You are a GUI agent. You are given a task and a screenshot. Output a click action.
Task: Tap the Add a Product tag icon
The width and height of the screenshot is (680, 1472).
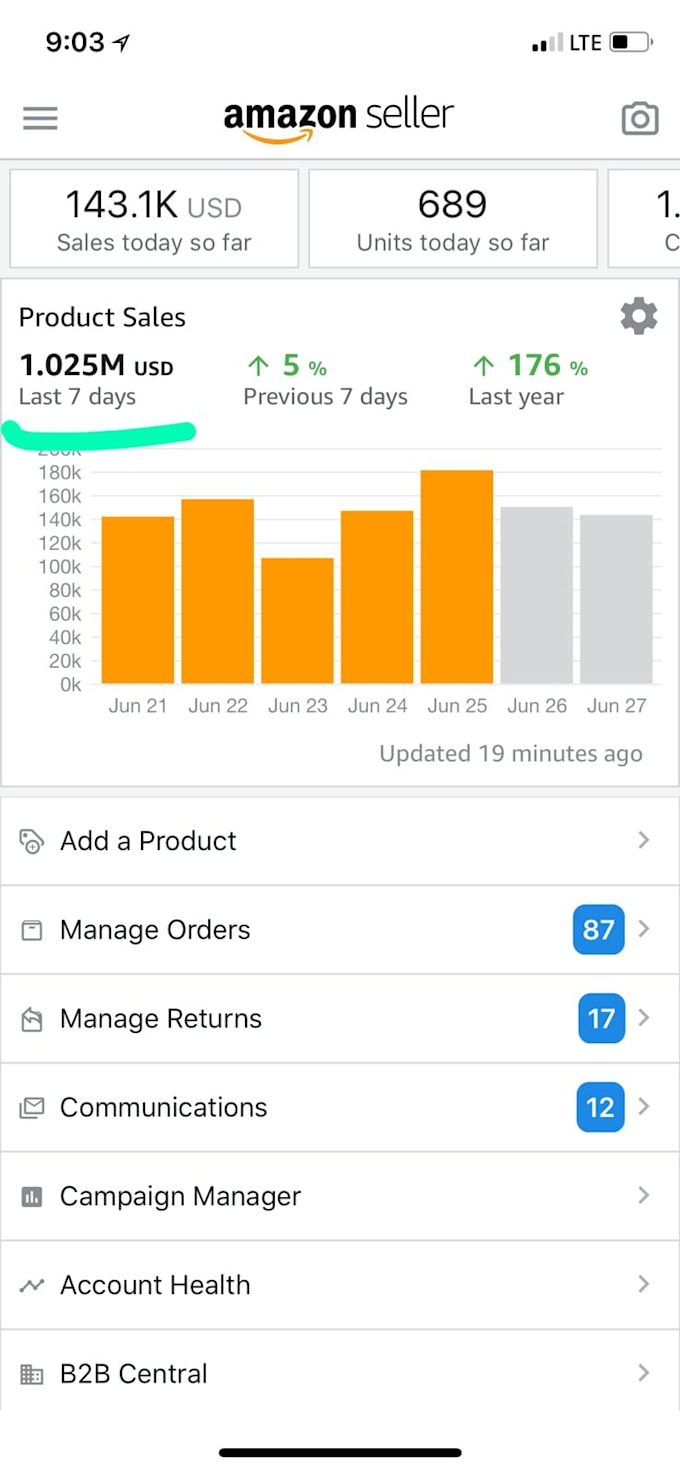click(x=32, y=841)
